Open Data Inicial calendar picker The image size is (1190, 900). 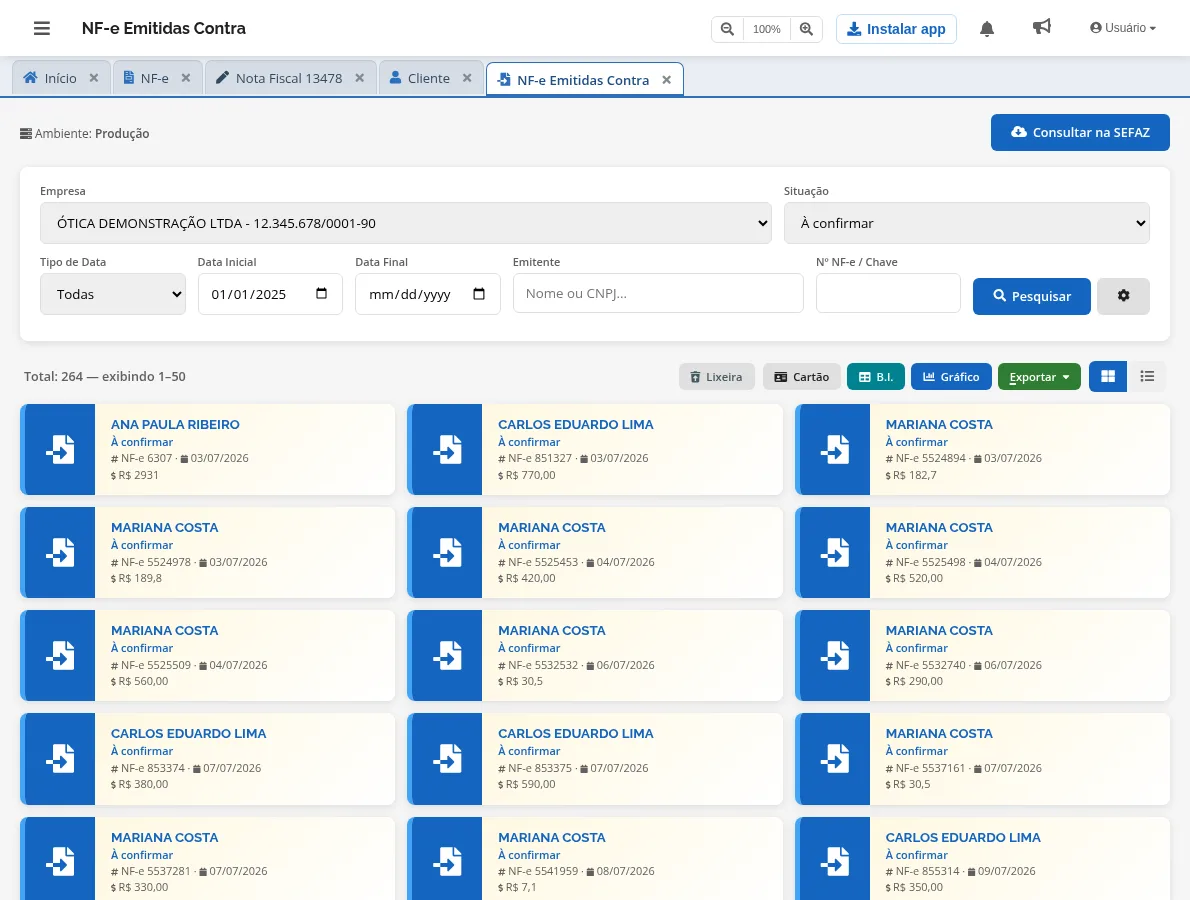point(322,294)
